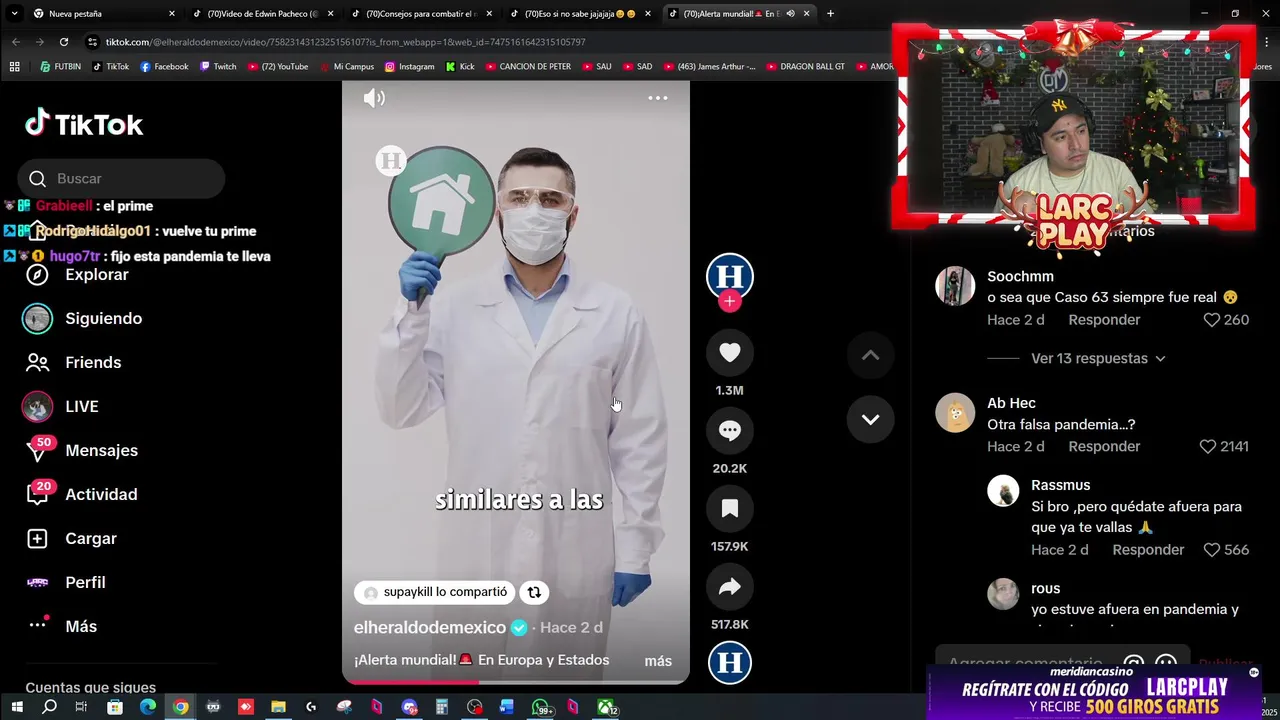Like Rassmus's reply heart

pyautogui.click(x=1211, y=550)
